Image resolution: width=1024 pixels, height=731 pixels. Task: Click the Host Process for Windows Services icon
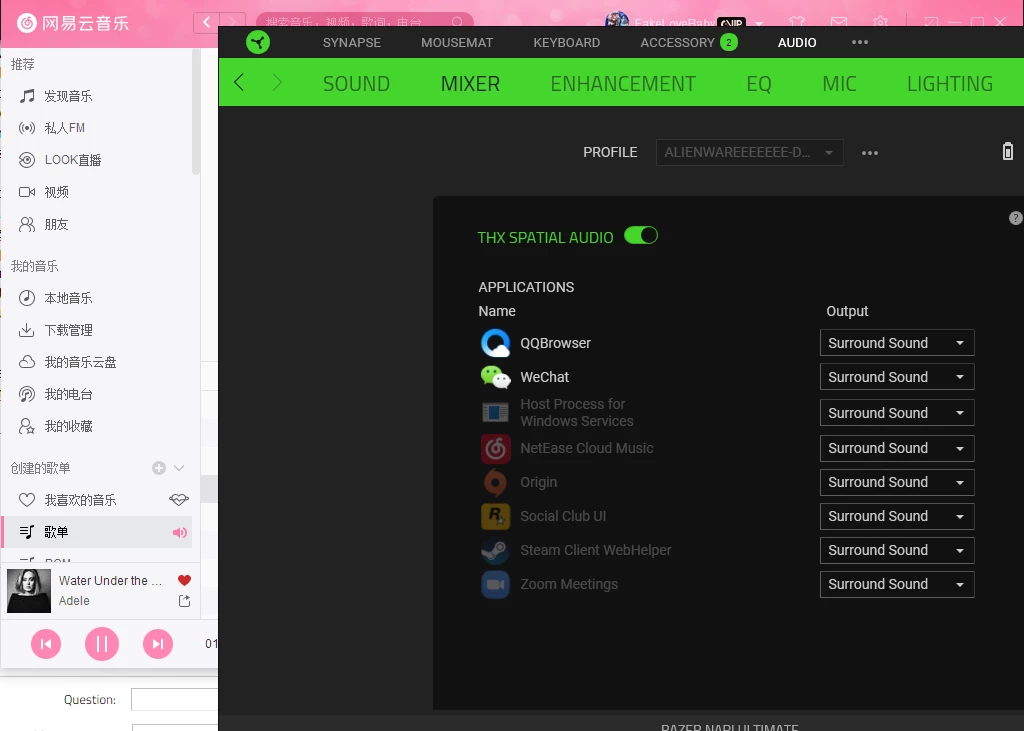click(x=495, y=412)
